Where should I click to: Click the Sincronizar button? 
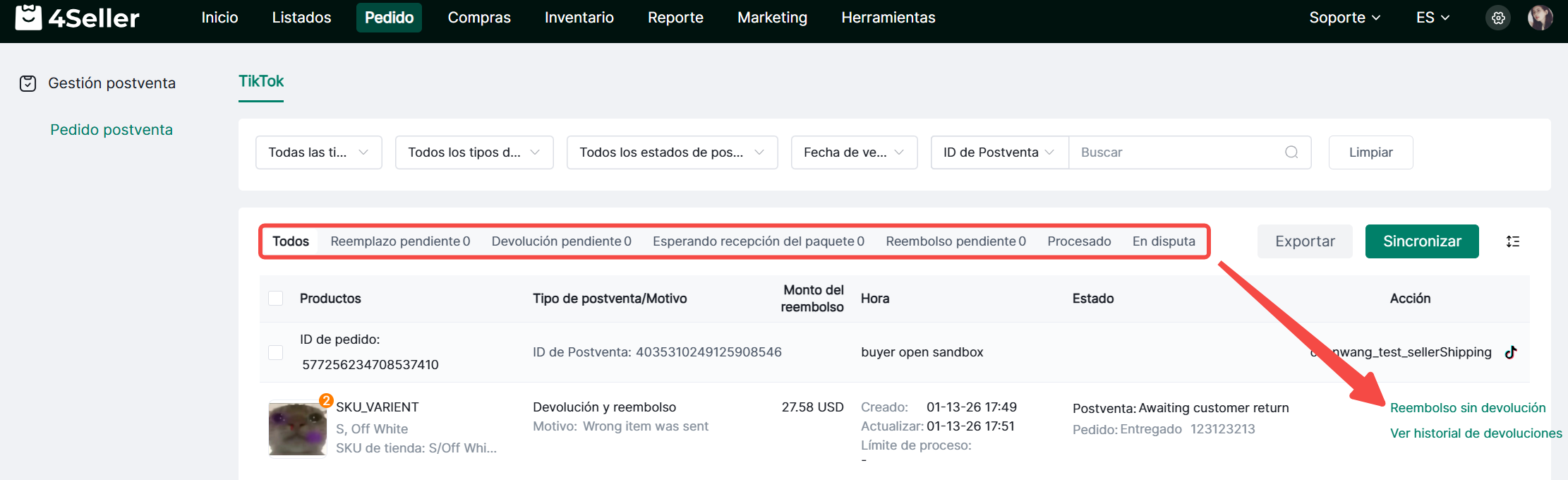tap(1421, 241)
